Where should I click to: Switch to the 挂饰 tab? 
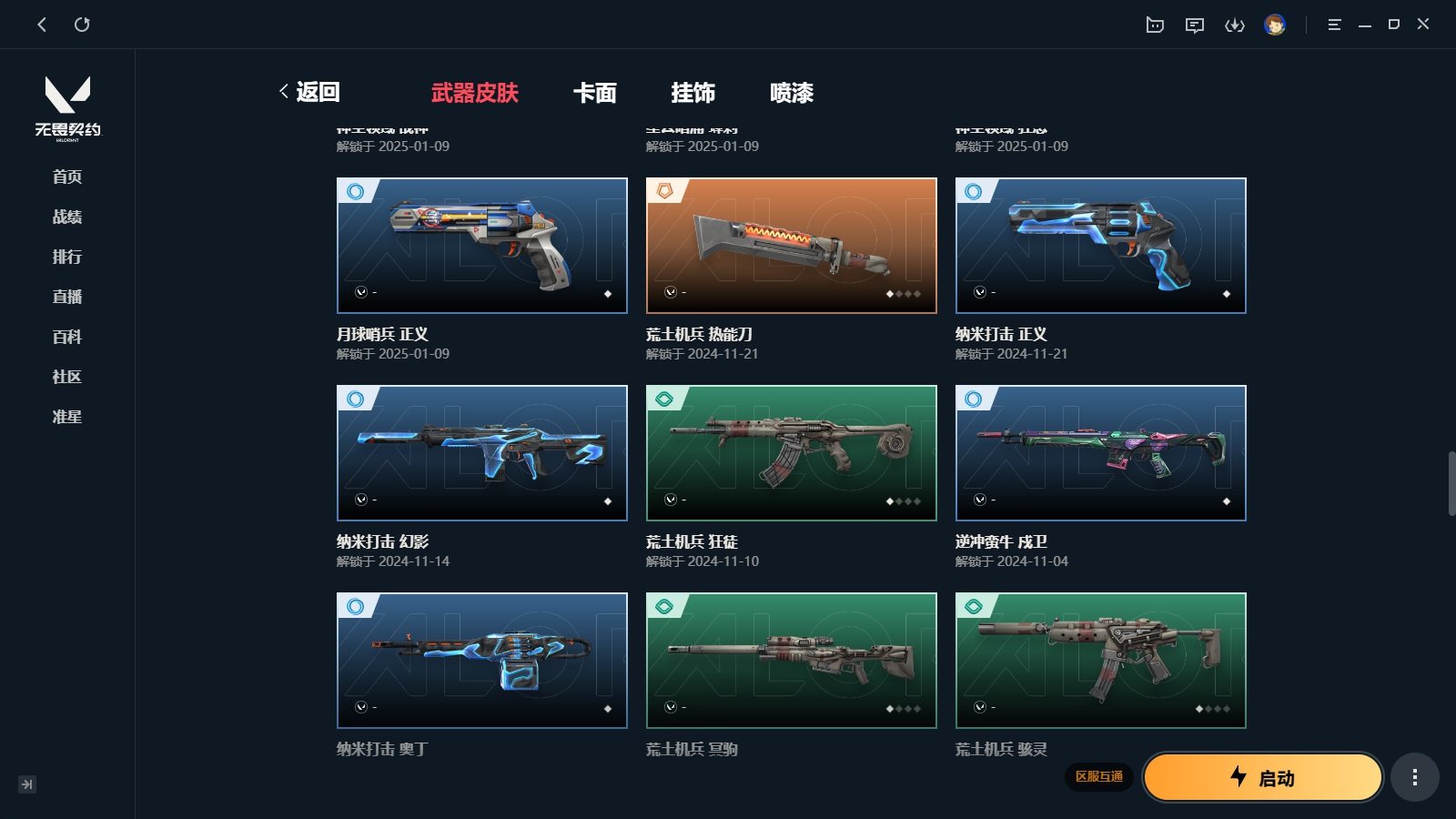(693, 93)
